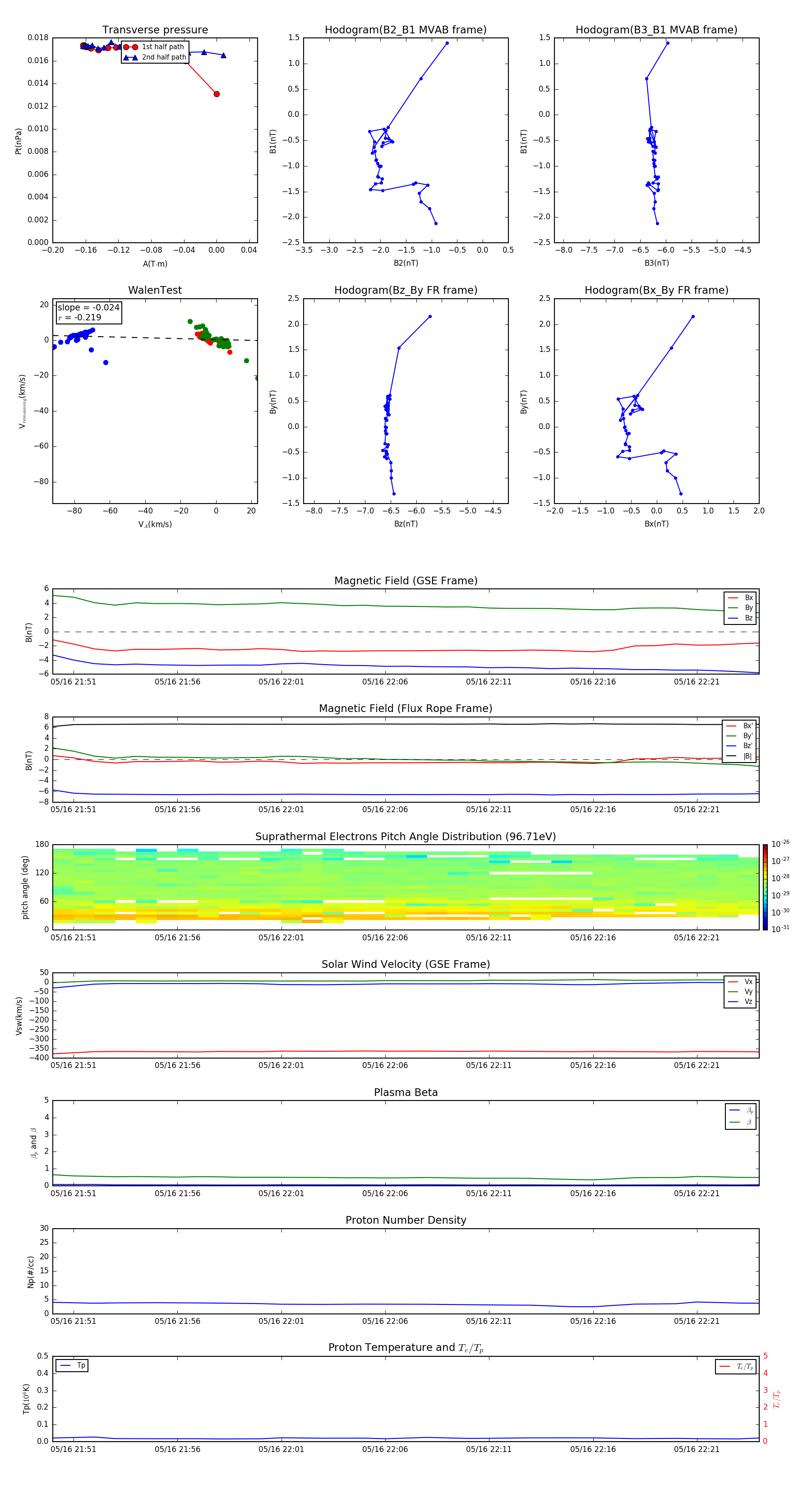Click the Vx legend entry in Solar Wind plot
Screen dimensions: 812x1489
(x=740, y=981)
